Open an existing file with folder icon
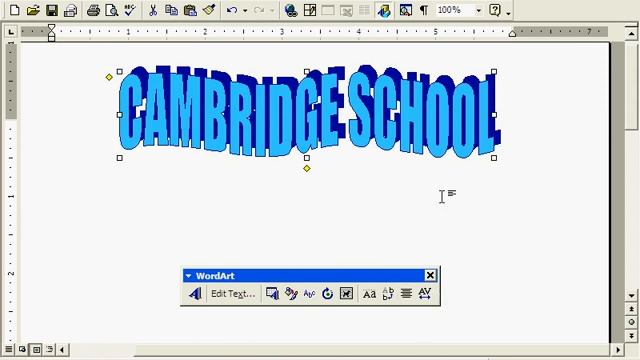This screenshot has height=360, width=640. coord(33,10)
